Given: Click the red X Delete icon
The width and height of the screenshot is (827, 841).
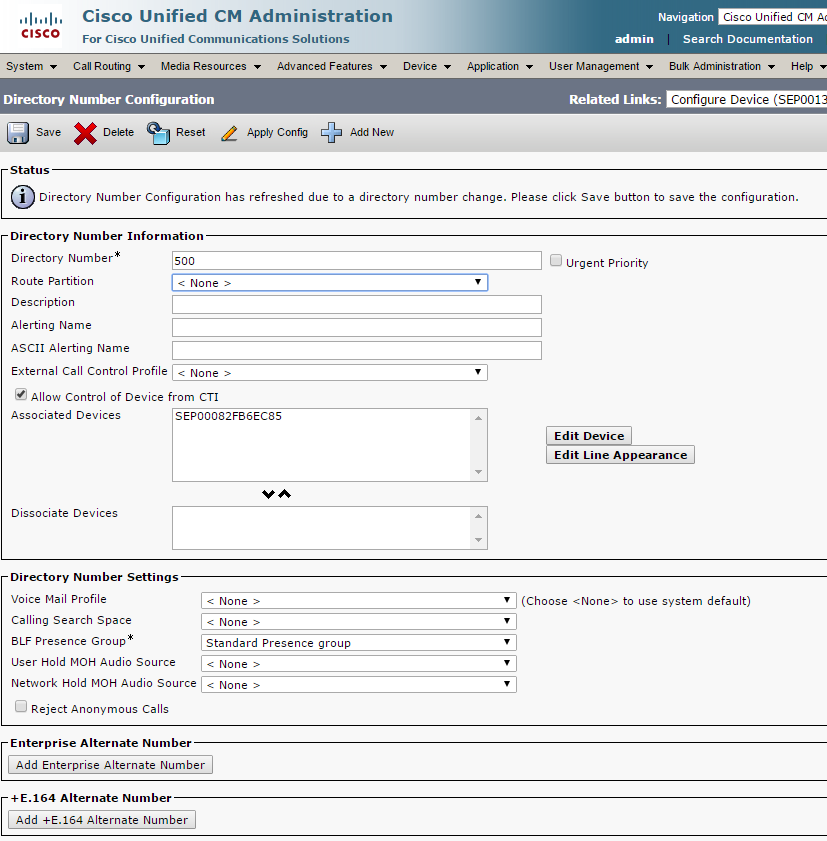Looking at the screenshot, I should click(x=86, y=133).
